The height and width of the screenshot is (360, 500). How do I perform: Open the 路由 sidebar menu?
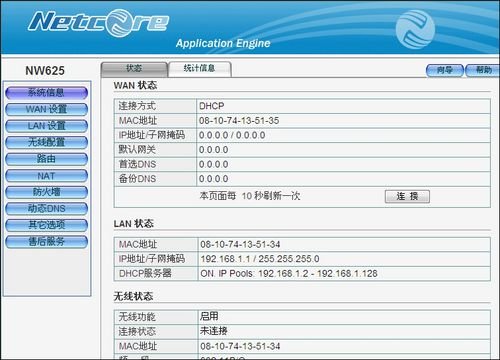(x=46, y=159)
